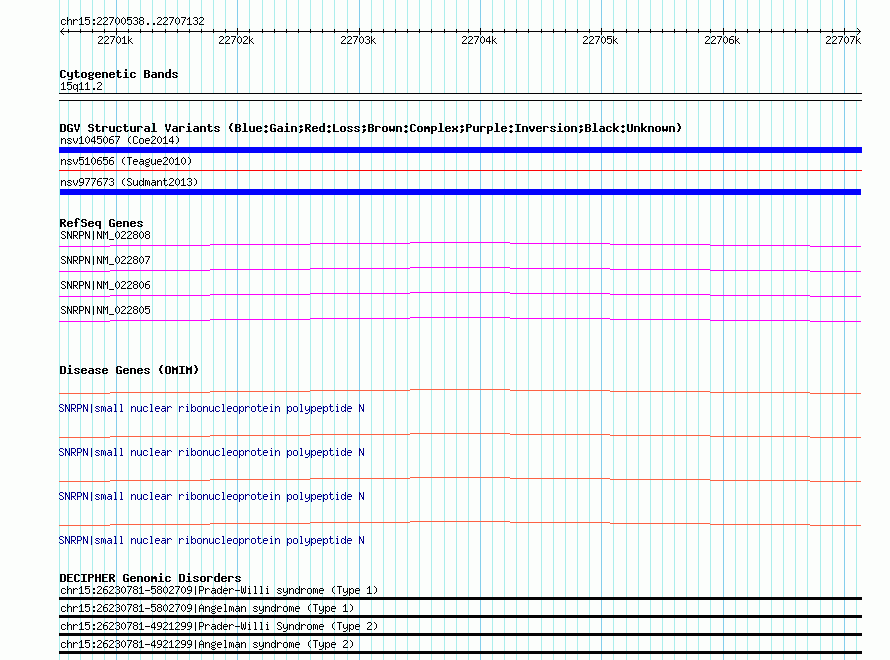Click Prader-Willi syndrome (Type 1) entry
Image resolution: width=890 pixels, height=660 pixels.
pyautogui.click(x=219, y=590)
